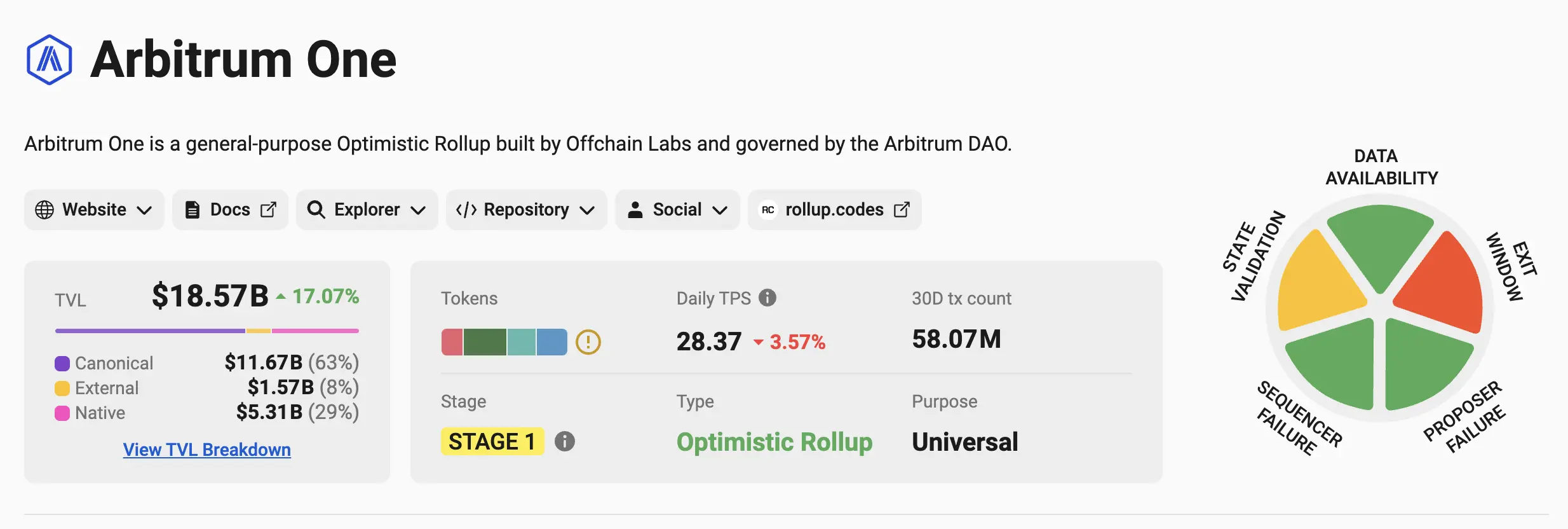1568x529 pixels.
Task: Click the tokens warning exclamation icon
Action: tap(588, 342)
